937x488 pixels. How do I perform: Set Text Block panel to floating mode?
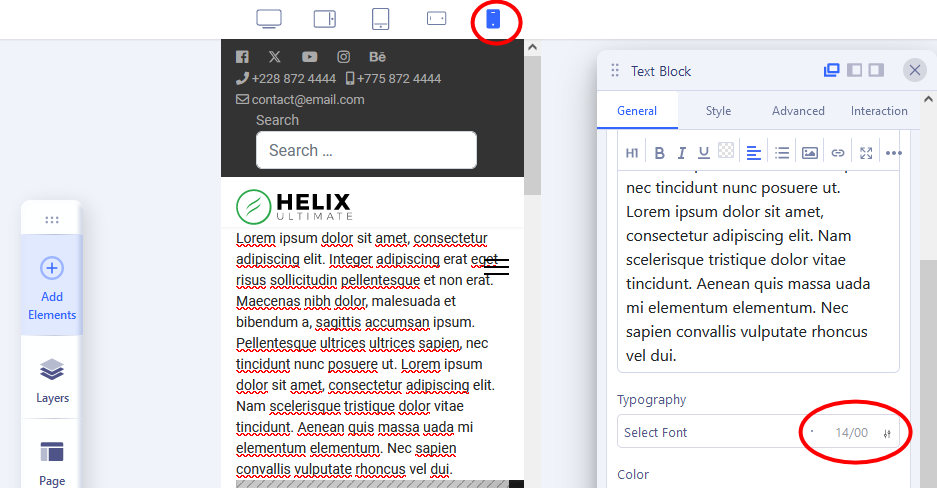[x=831, y=70]
